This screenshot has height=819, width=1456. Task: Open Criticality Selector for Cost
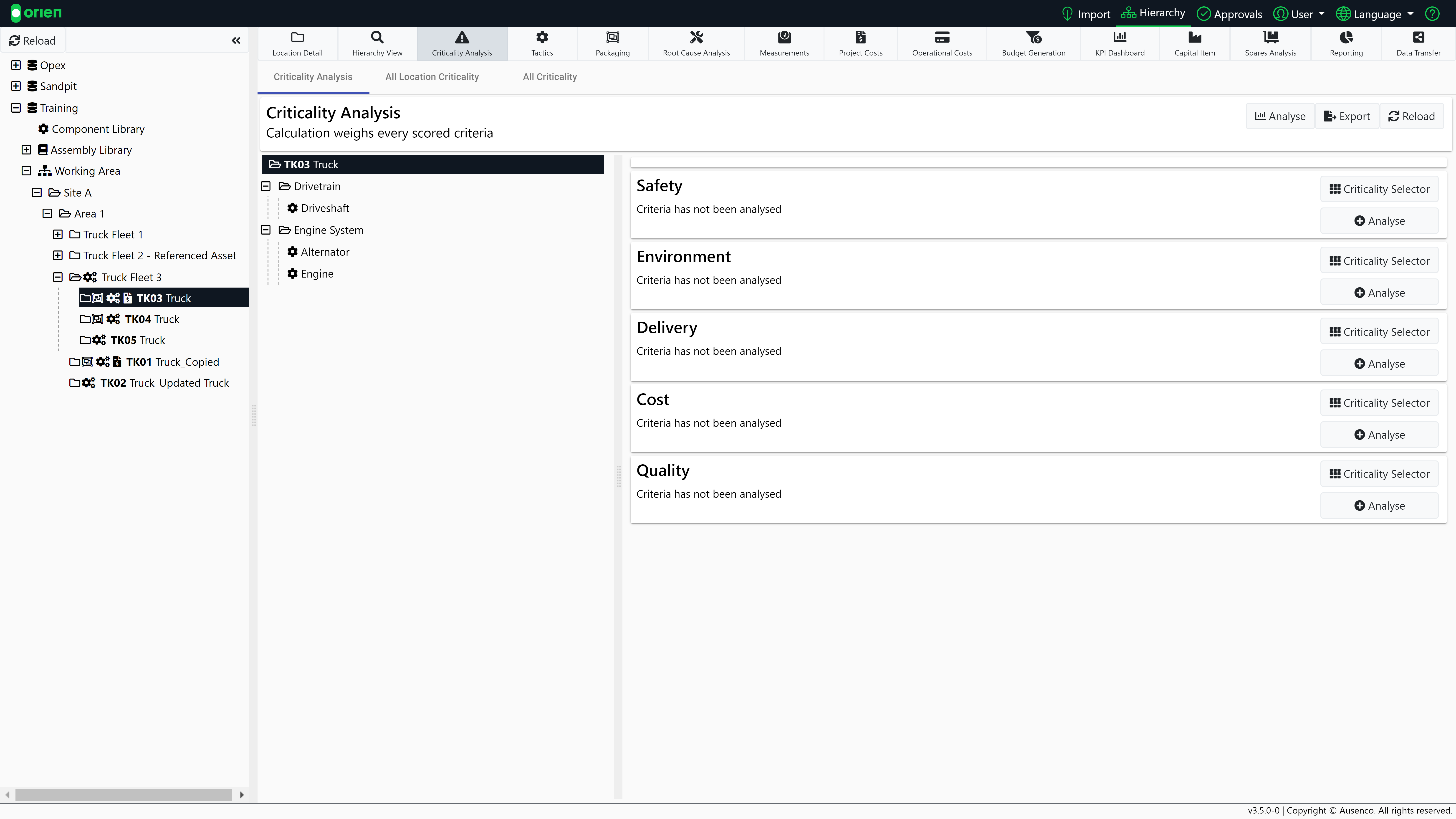coord(1379,403)
